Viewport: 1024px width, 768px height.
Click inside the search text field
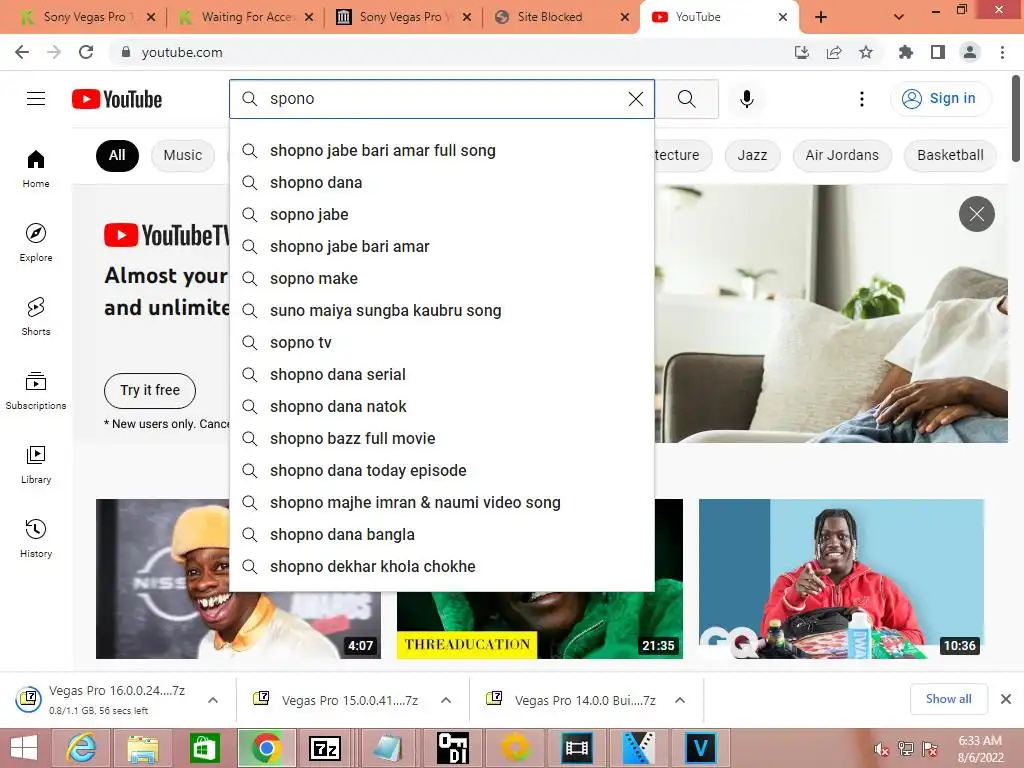click(444, 99)
